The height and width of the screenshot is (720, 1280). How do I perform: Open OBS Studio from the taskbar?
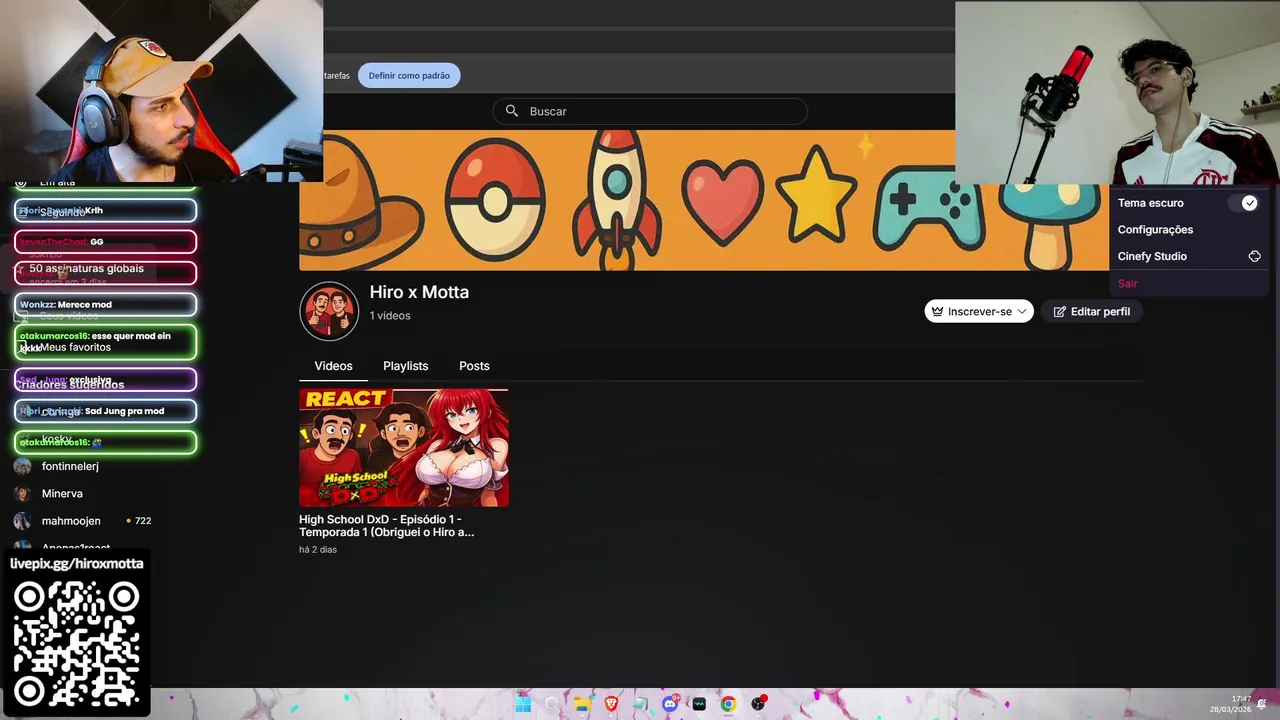(758, 704)
